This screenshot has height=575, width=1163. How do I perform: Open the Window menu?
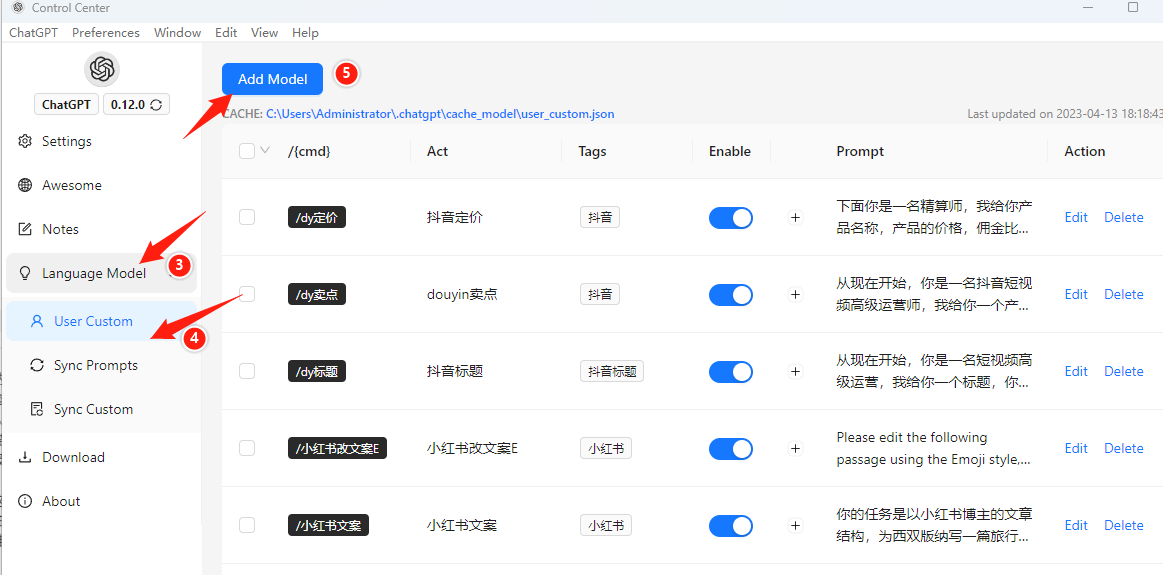point(177,33)
